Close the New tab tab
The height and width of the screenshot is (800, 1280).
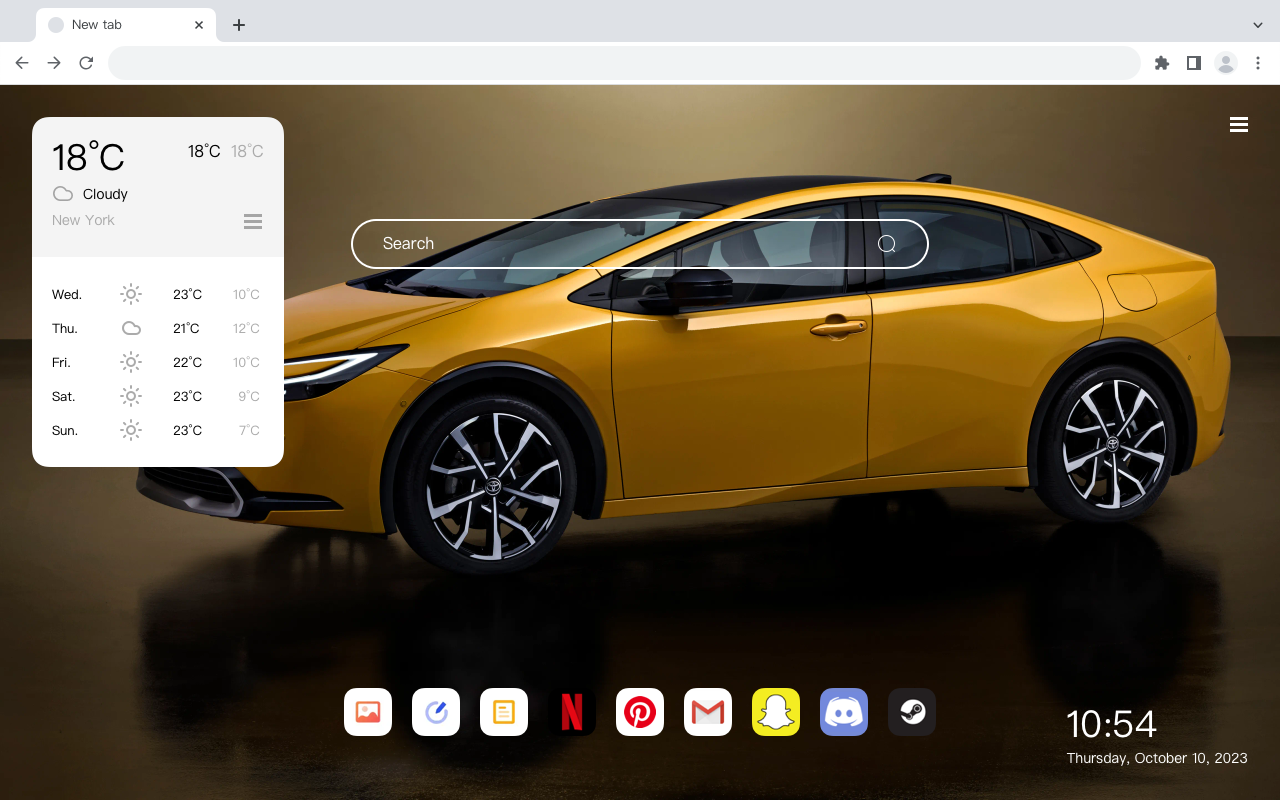pos(199,25)
